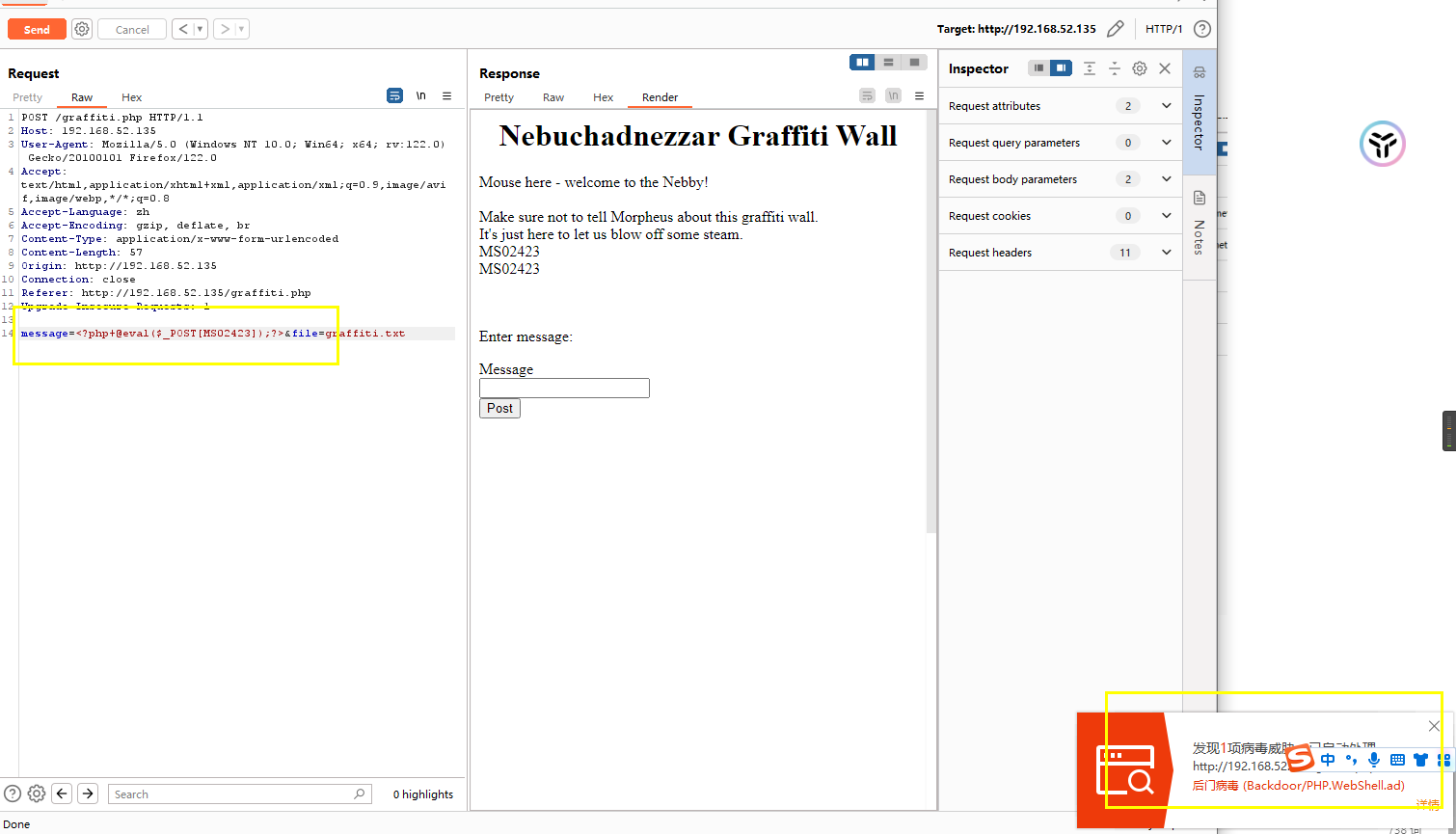
Task: Dock Inspector layout to the bottom
Action: coord(1038,68)
